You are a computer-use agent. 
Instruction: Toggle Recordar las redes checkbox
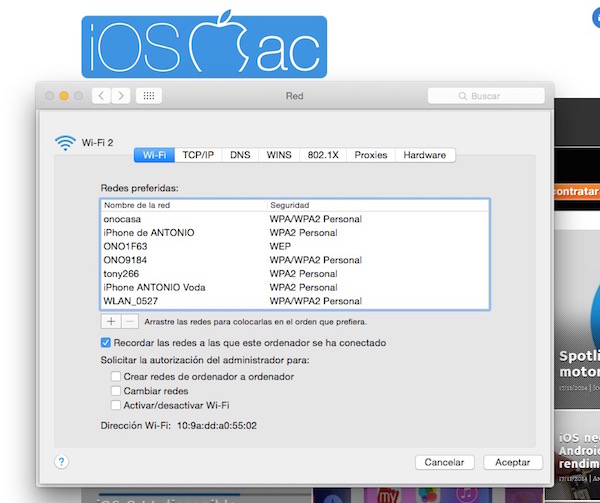tap(108, 343)
